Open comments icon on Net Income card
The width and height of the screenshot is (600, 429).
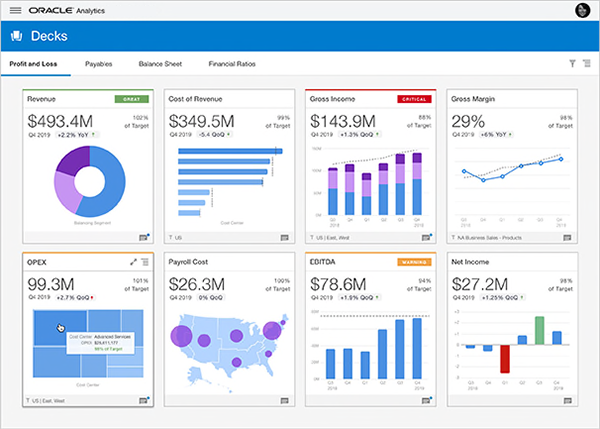567,401
